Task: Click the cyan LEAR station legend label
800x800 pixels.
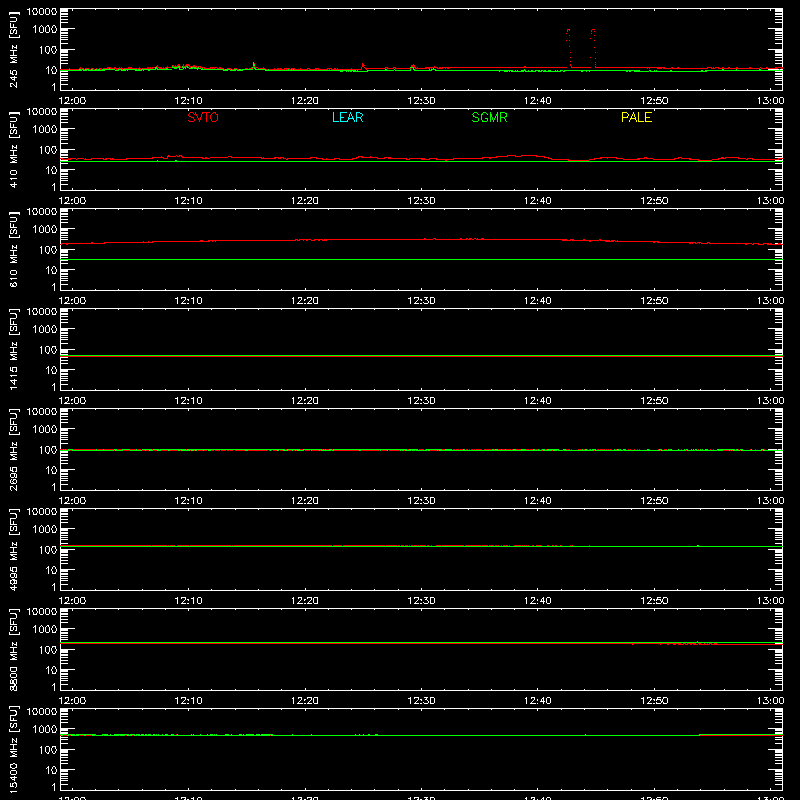Action: 347,117
